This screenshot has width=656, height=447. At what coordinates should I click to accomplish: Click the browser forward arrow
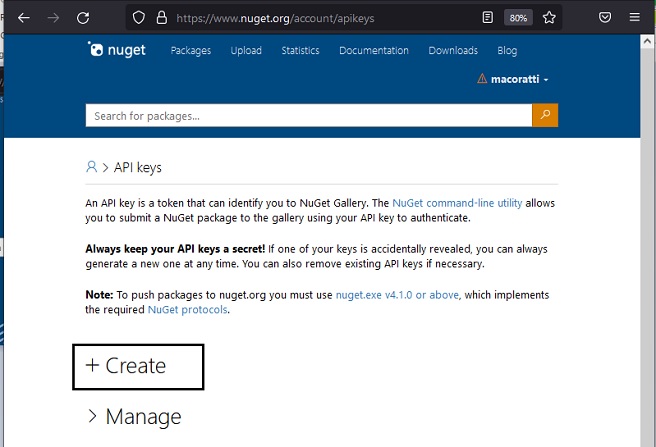tap(53, 18)
